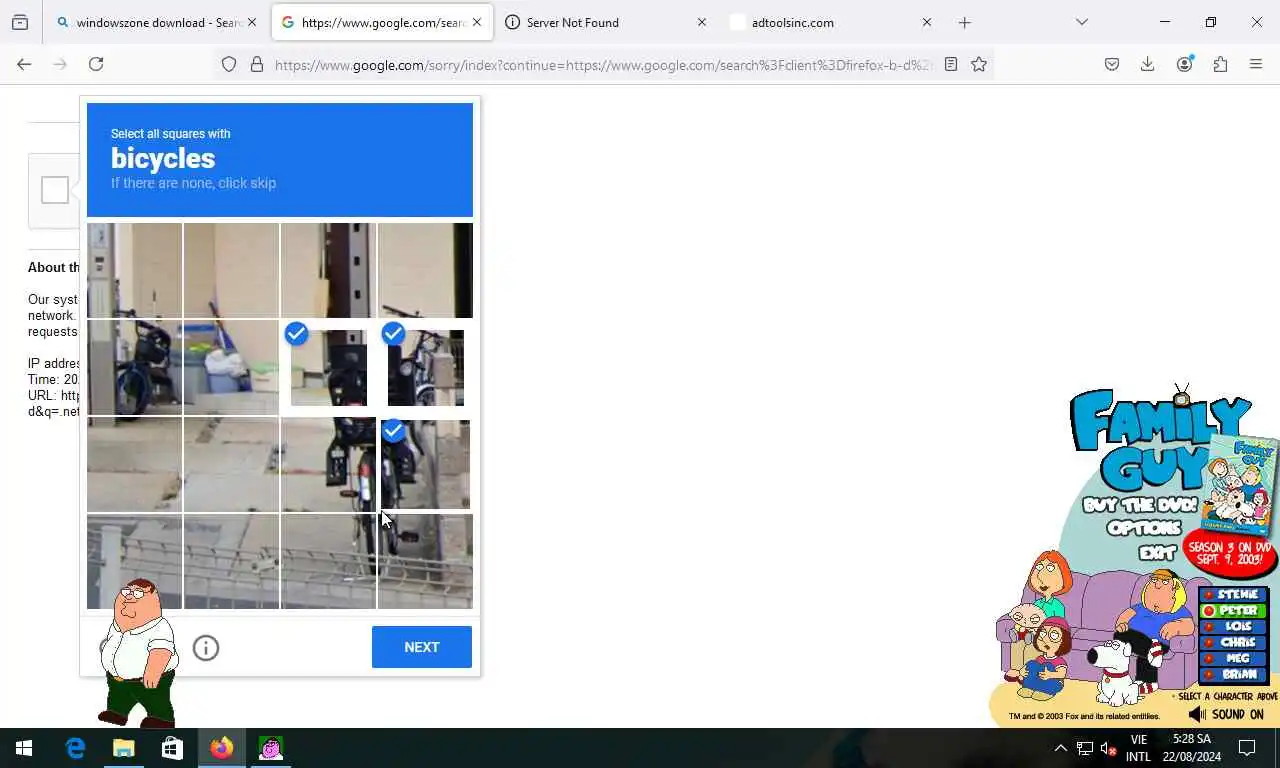Screen dimensions: 1280x768
Task: Open the network tray icon
Action: pyautogui.click(x=1085, y=748)
